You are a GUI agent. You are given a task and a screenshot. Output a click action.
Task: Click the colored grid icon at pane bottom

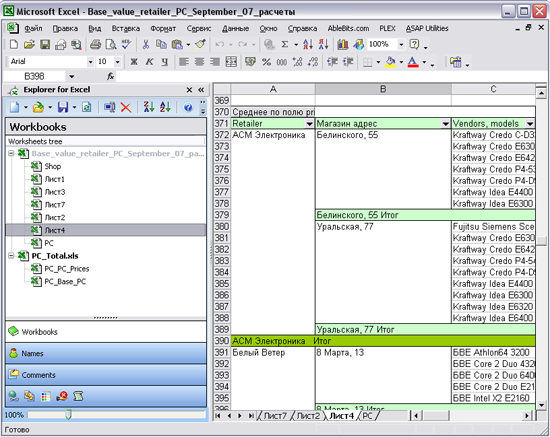[x=46, y=396]
